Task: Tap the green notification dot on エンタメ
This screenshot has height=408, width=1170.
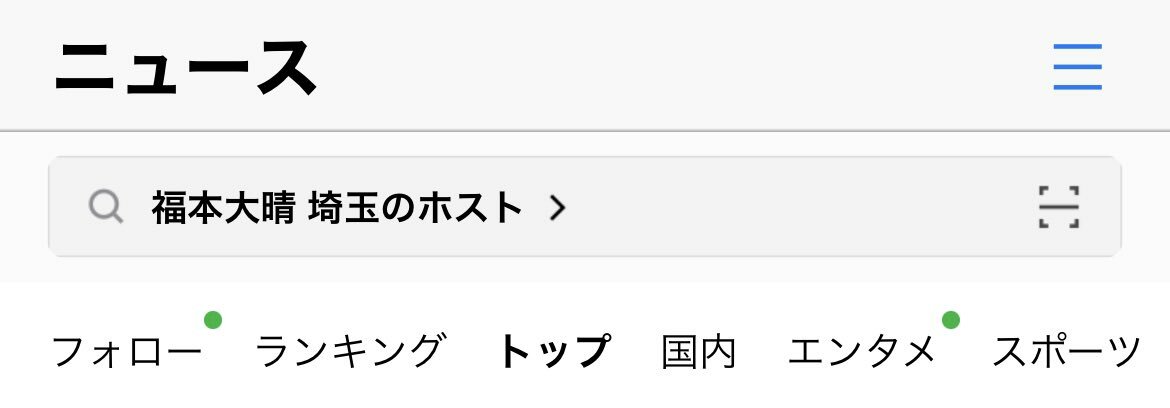Action: [950, 320]
